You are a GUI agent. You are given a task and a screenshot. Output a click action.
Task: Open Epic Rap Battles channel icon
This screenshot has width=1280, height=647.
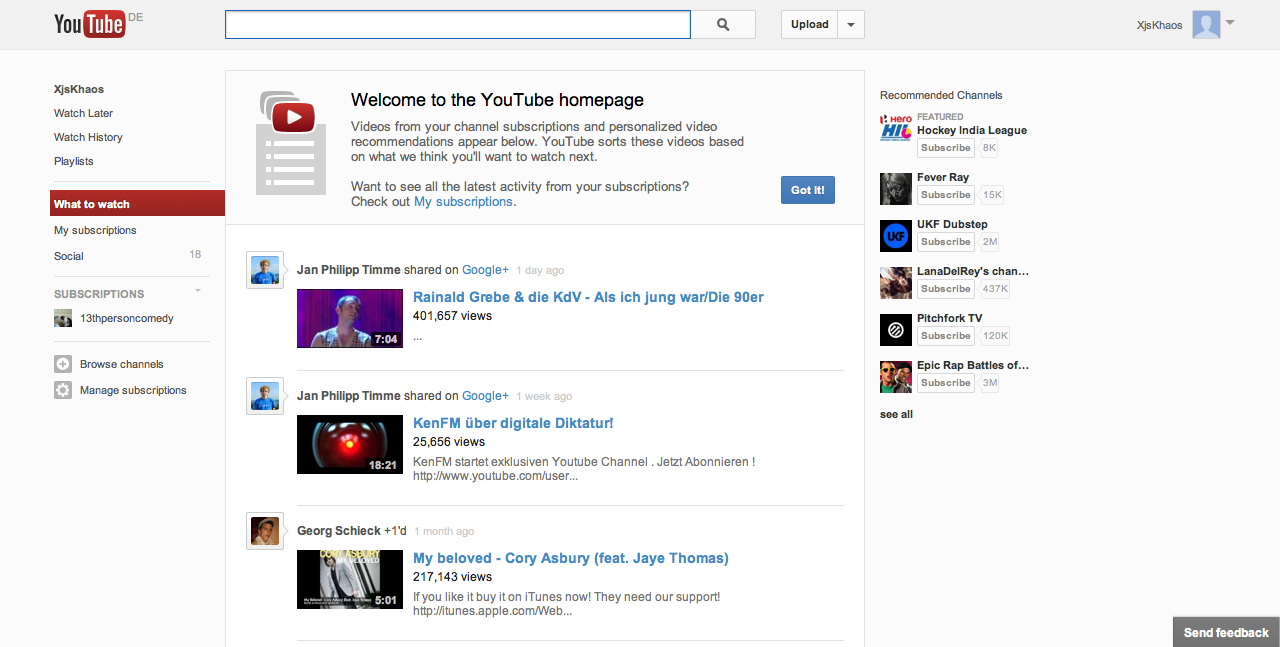click(896, 377)
